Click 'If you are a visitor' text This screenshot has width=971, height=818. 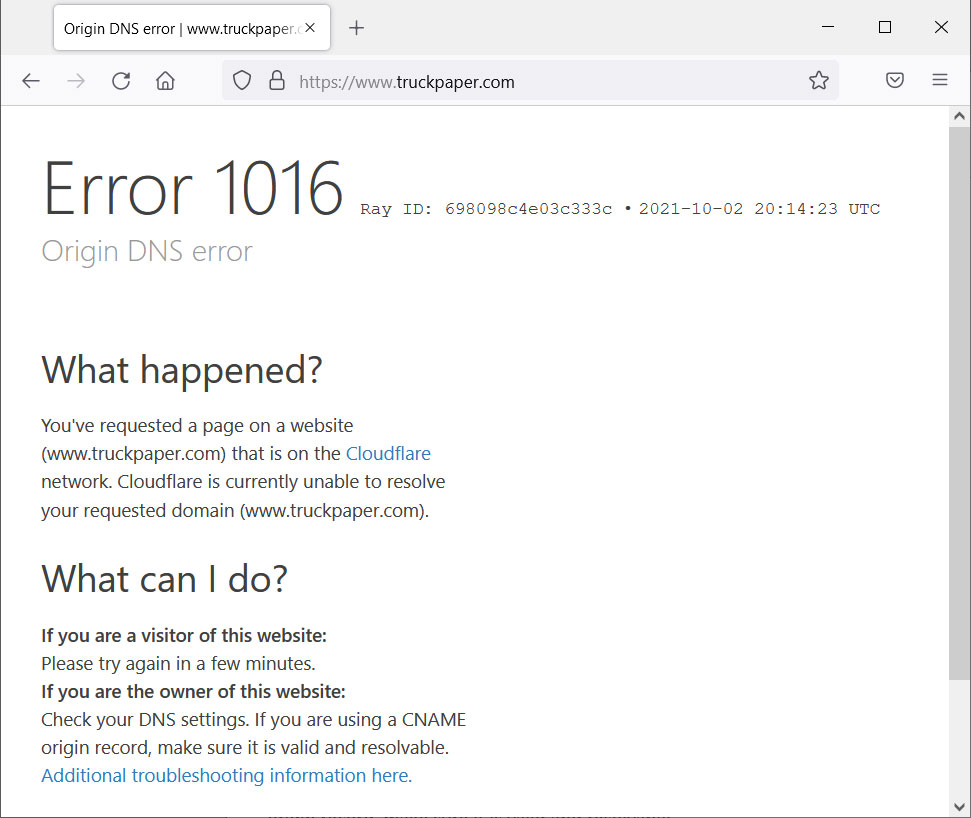pos(184,635)
